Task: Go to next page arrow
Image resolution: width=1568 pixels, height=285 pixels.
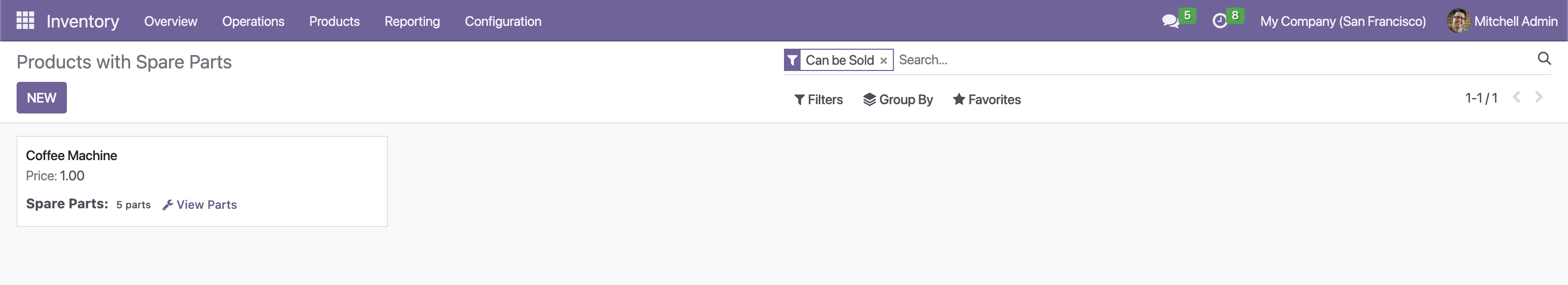Action: click(1539, 97)
